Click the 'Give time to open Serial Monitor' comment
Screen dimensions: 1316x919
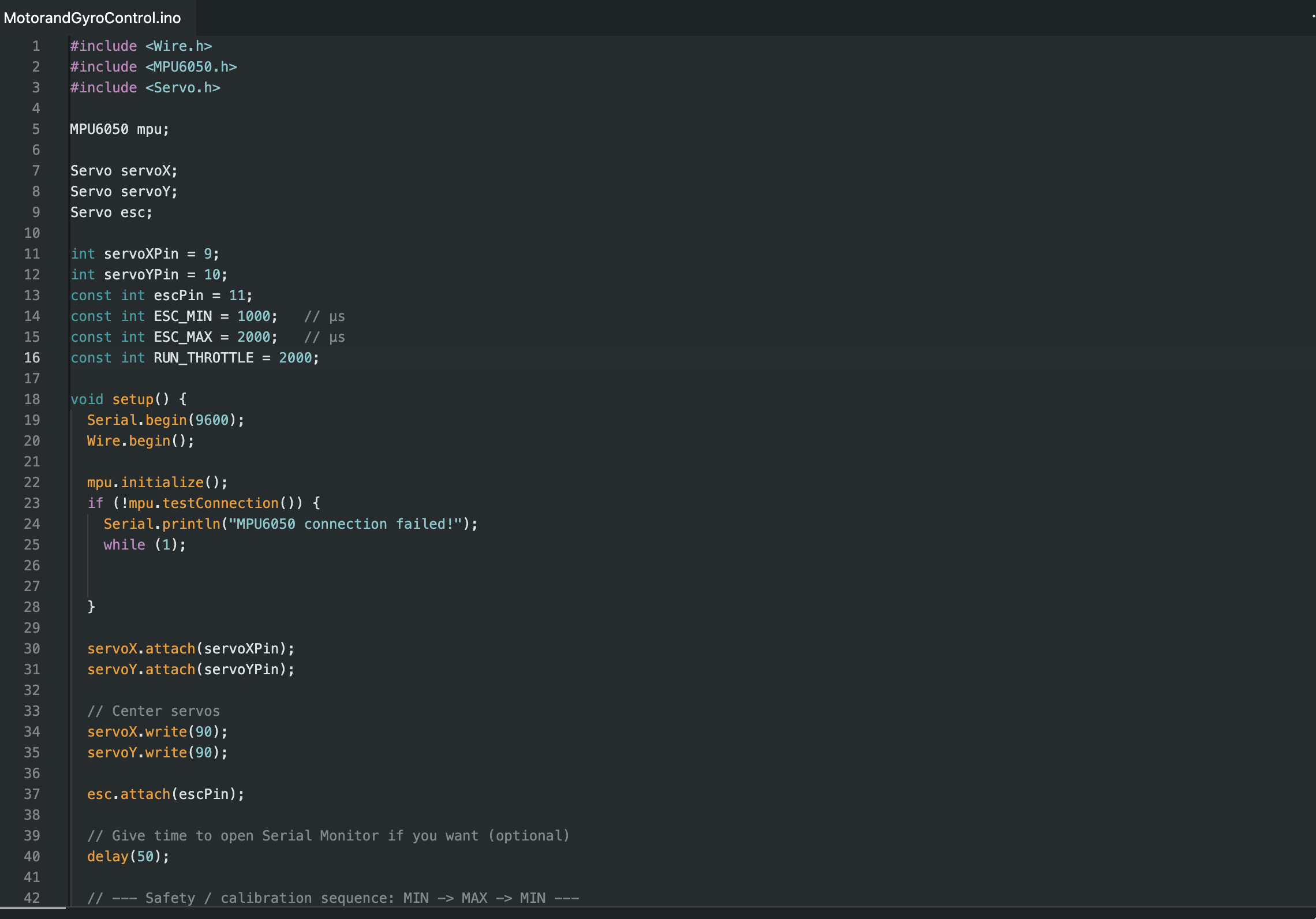(x=328, y=836)
